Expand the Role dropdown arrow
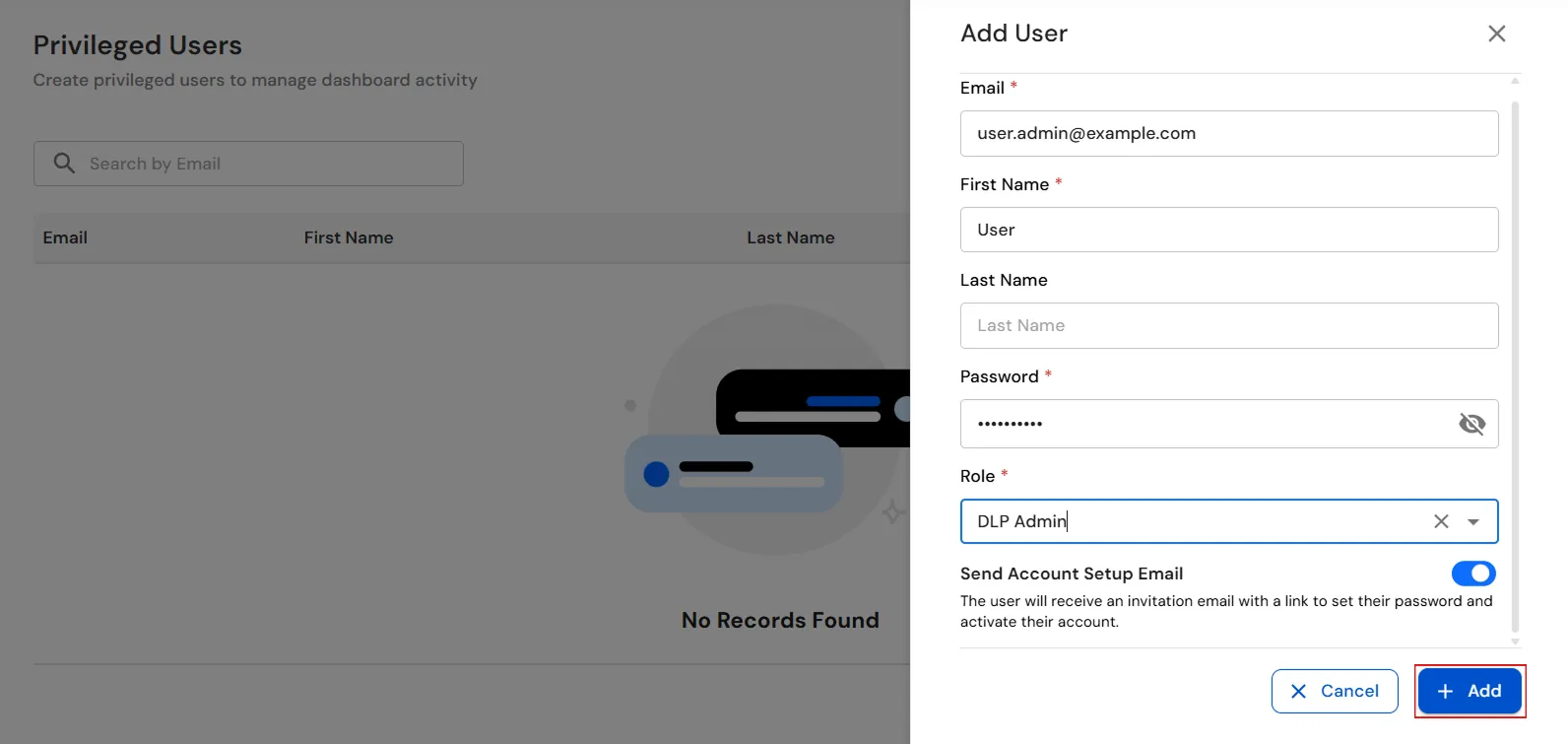The height and width of the screenshot is (744, 1568). pyautogui.click(x=1473, y=521)
